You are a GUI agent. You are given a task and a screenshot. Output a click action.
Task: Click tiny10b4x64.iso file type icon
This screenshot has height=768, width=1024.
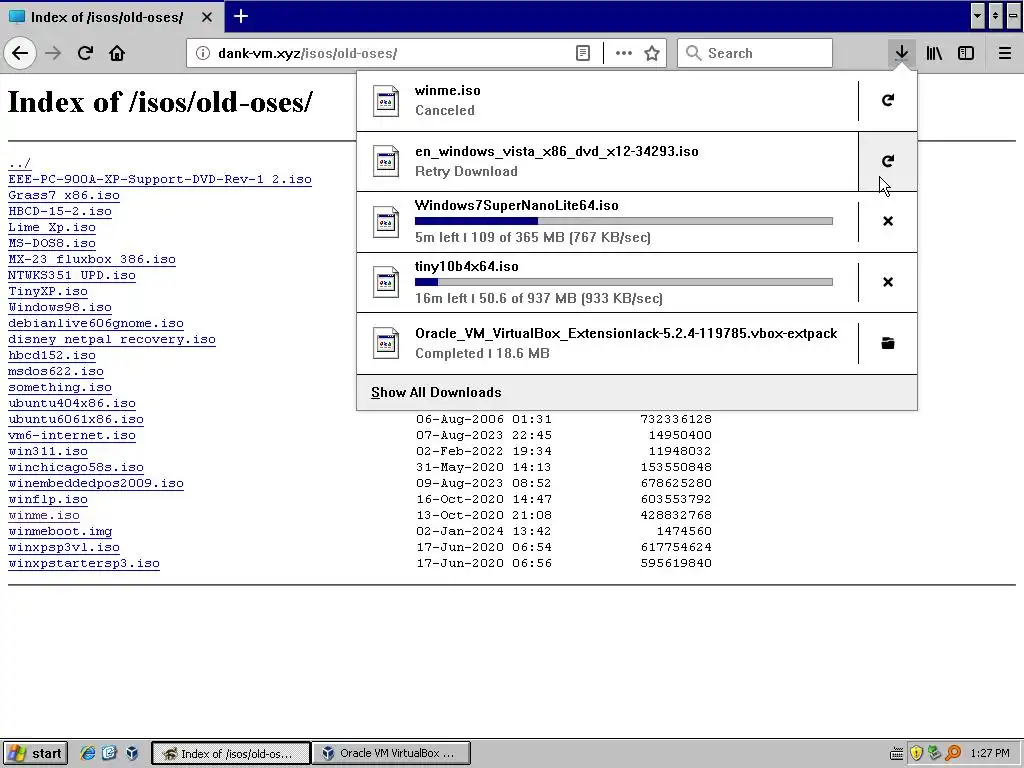[386, 283]
